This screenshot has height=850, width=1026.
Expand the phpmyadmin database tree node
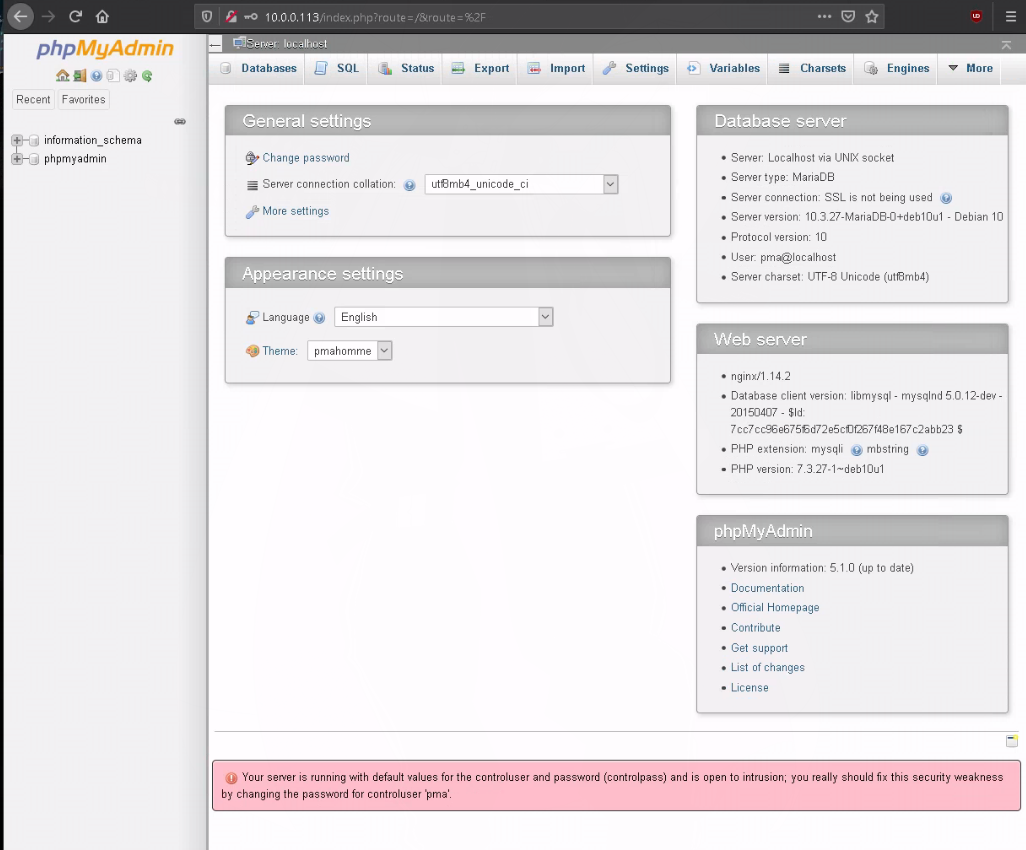(x=17, y=158)
